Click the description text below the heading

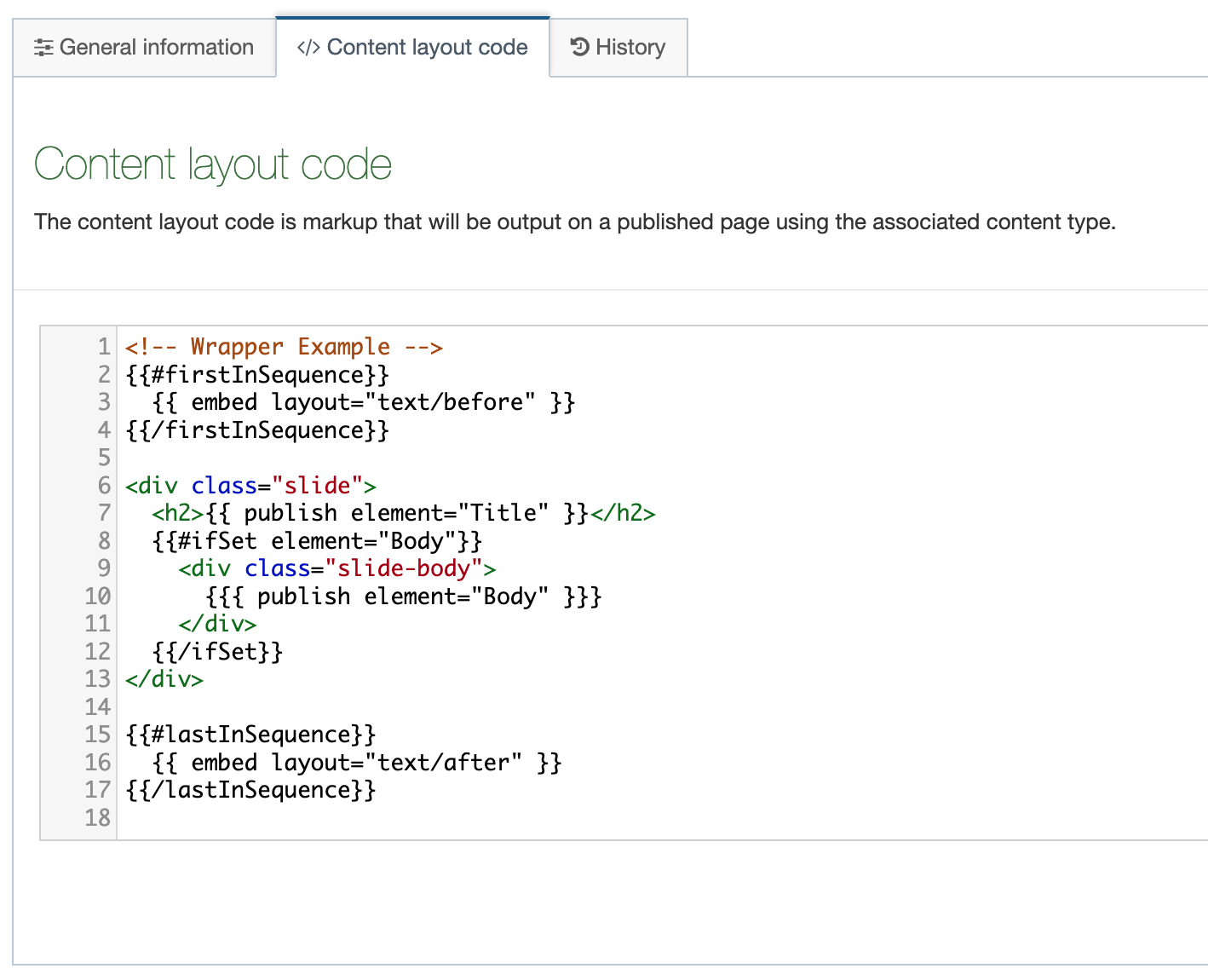575,222
